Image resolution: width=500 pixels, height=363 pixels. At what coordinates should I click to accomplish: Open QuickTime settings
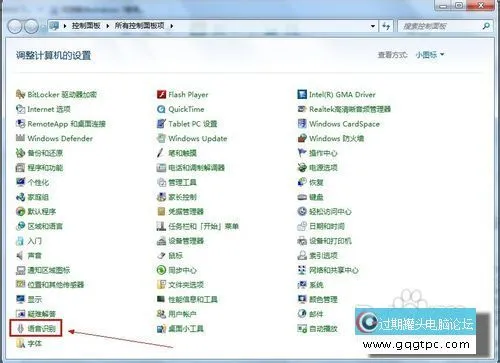180,109
